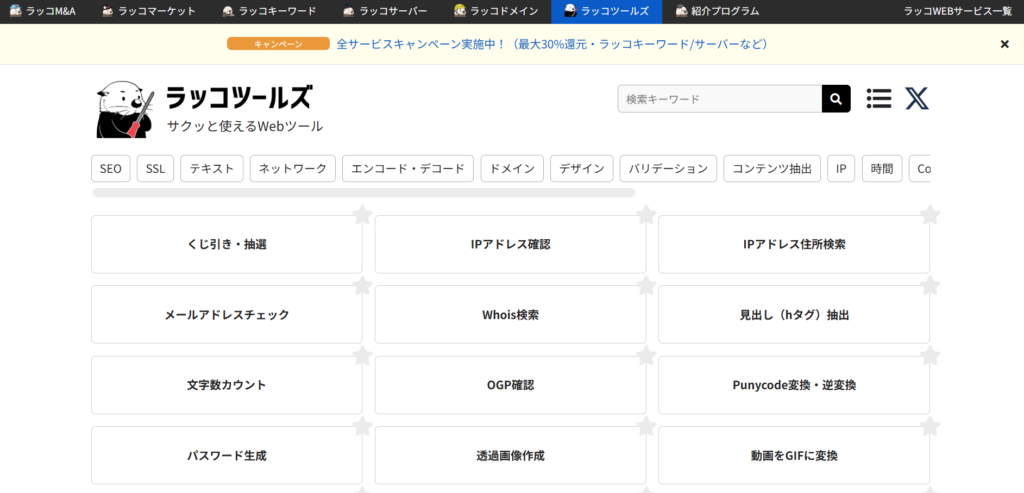Filter by SEO category tag

coord(111,168)
